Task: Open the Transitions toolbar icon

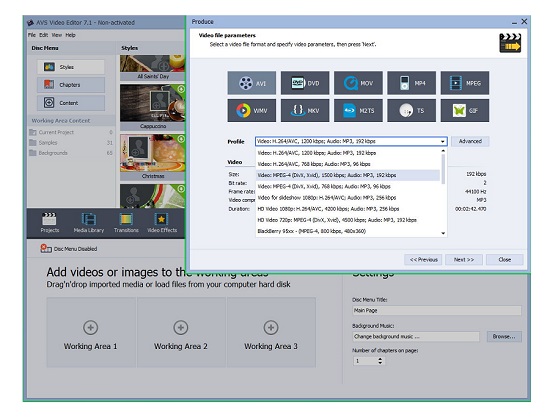Action: (126, 223)
